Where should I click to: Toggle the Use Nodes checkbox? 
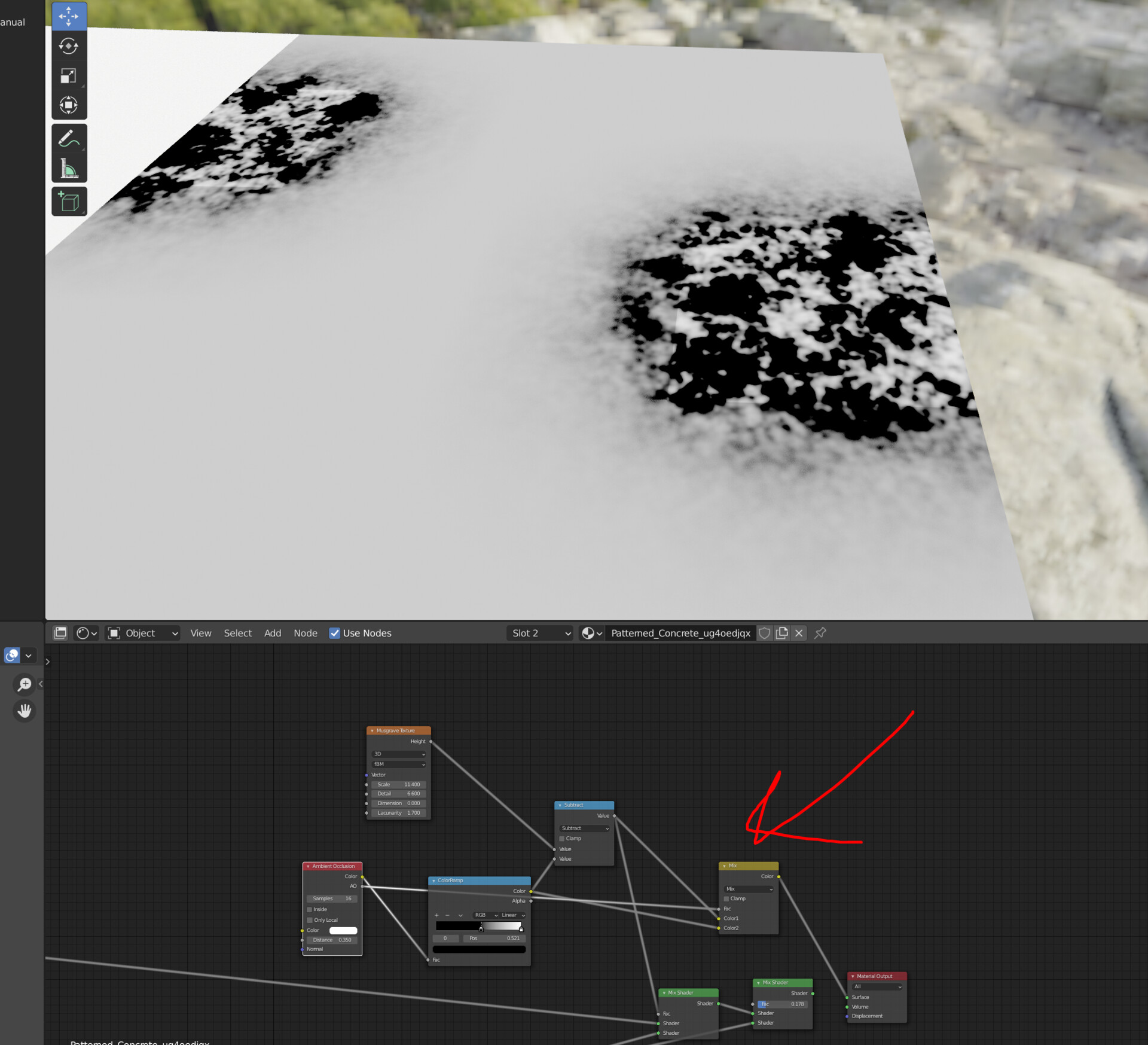pyautogui.click(x=335, y=633)
